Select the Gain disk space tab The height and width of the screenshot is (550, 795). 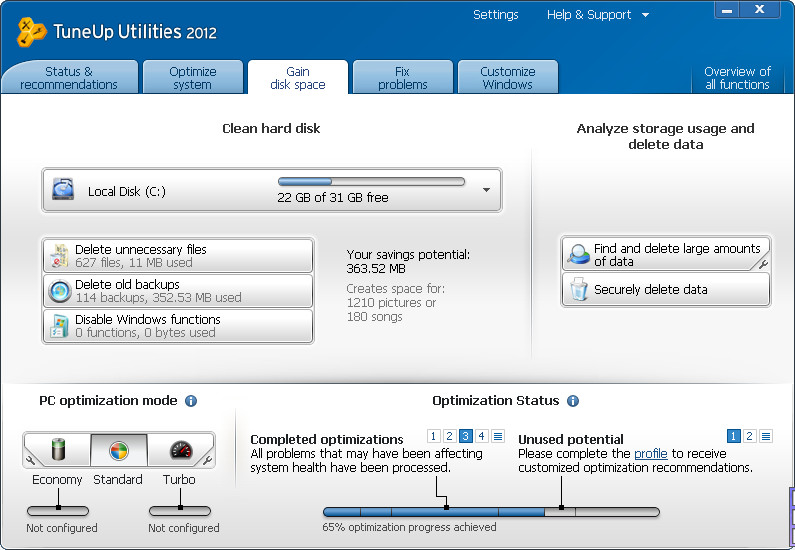tap(298, 78)
